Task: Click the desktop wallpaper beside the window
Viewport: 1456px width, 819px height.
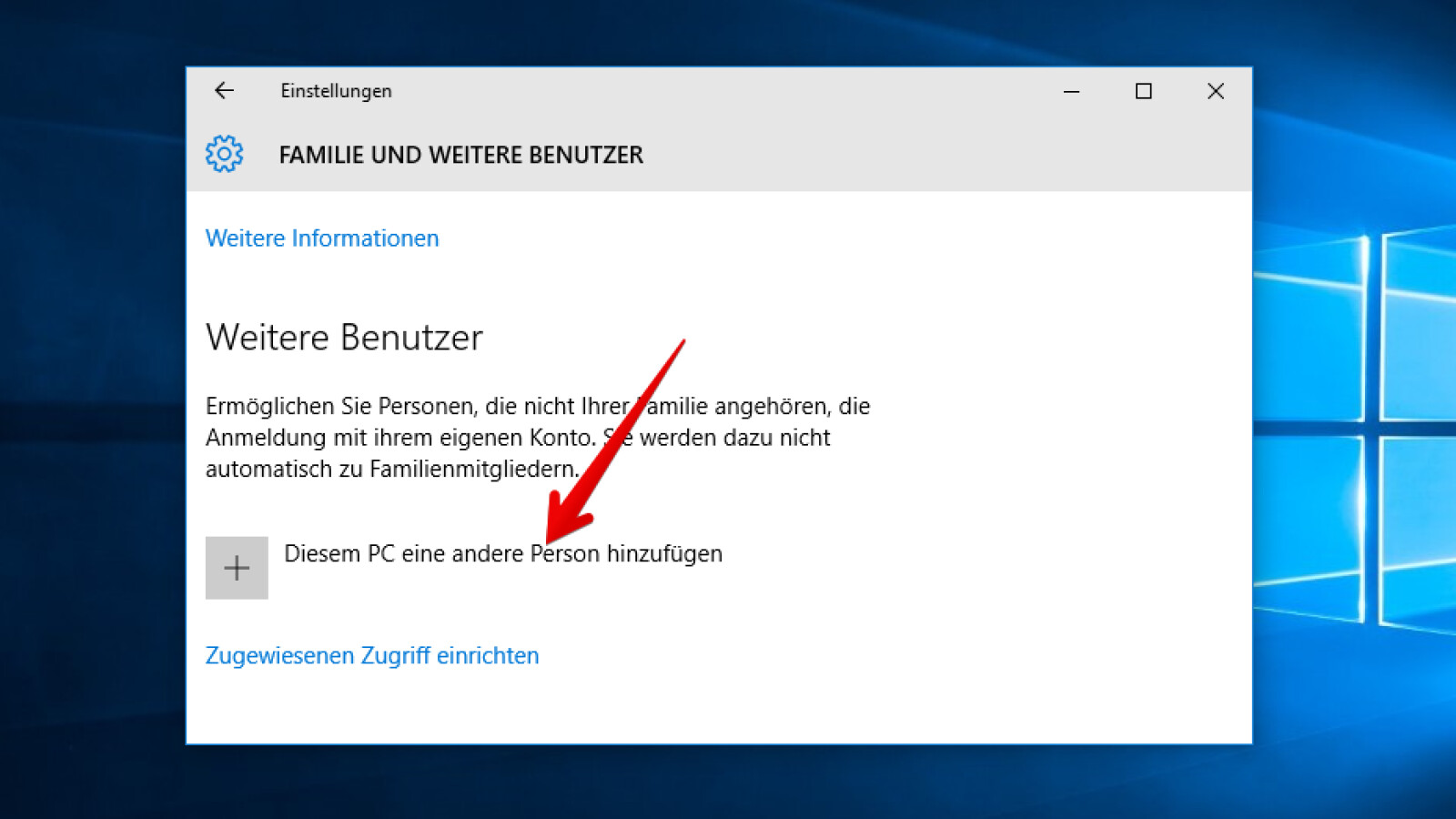Action: [x=91, y=409]
